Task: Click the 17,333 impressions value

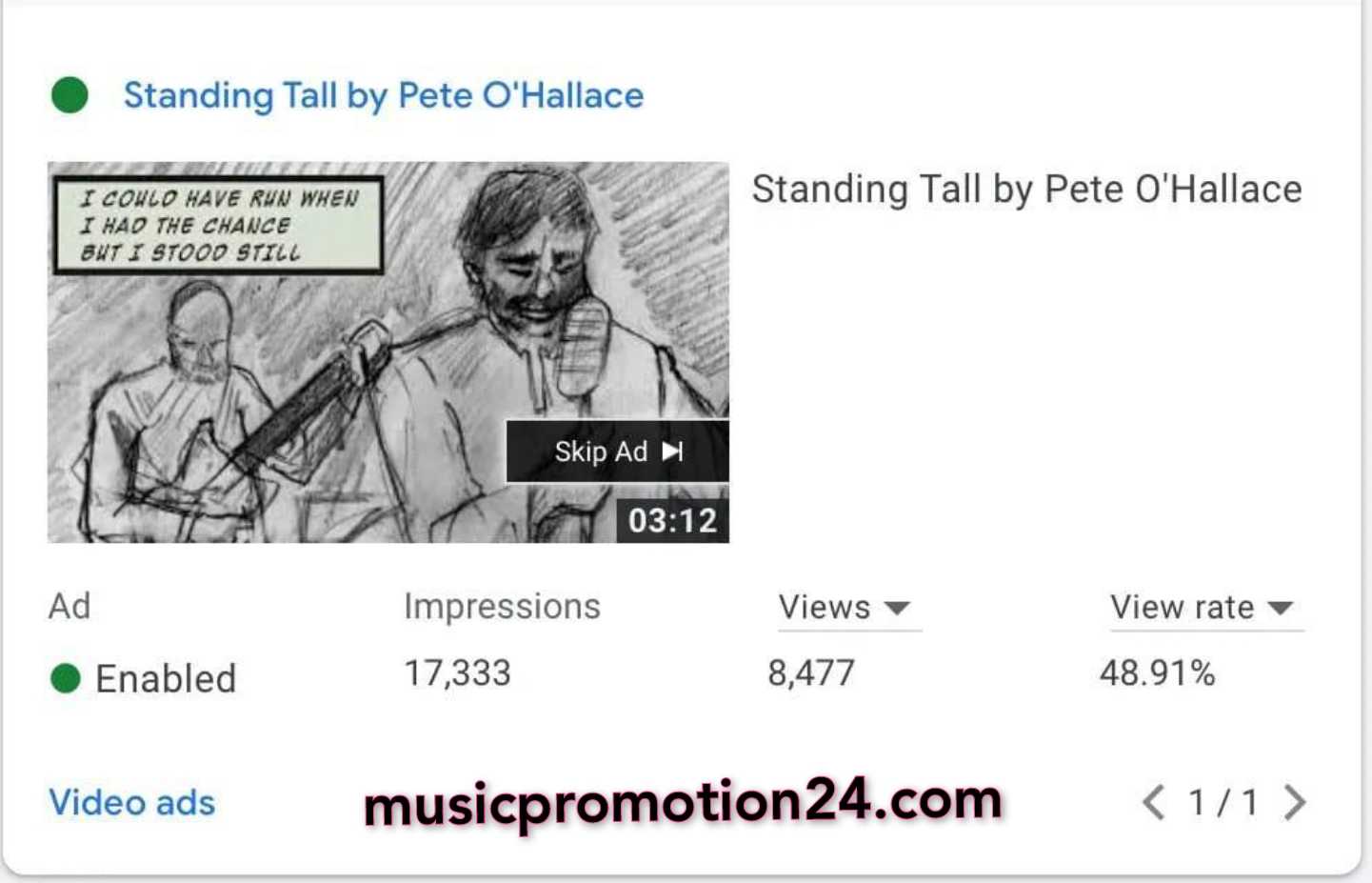Action: coord(458,673)
